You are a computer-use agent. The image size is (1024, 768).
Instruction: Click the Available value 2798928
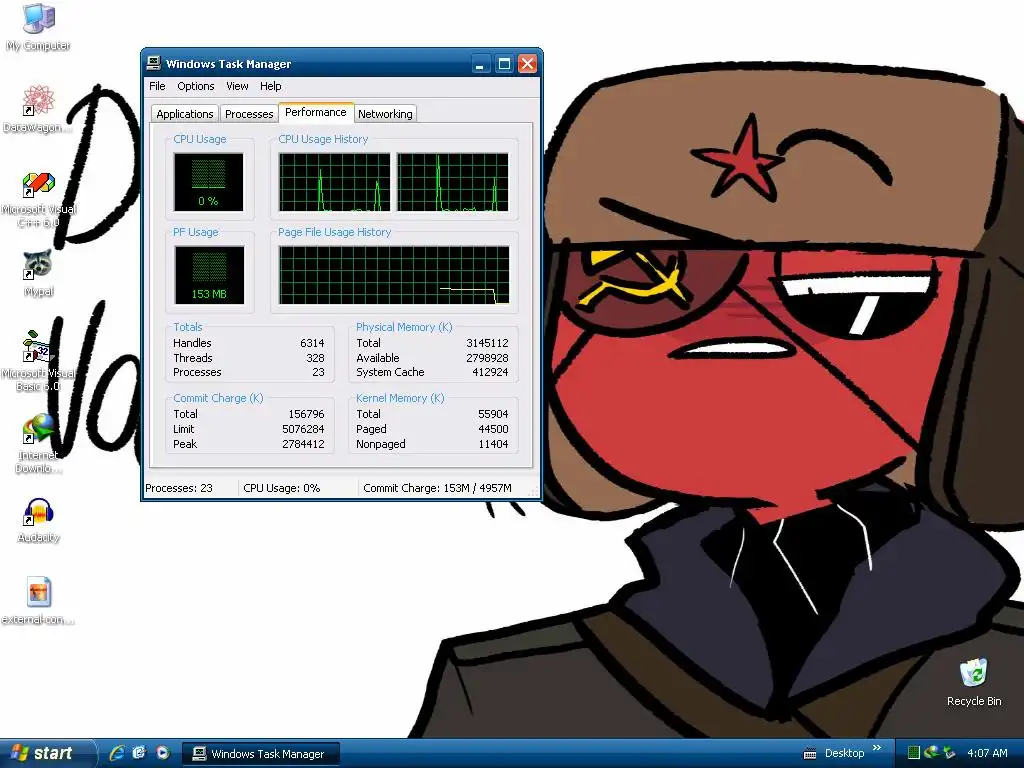click(487, 358)
